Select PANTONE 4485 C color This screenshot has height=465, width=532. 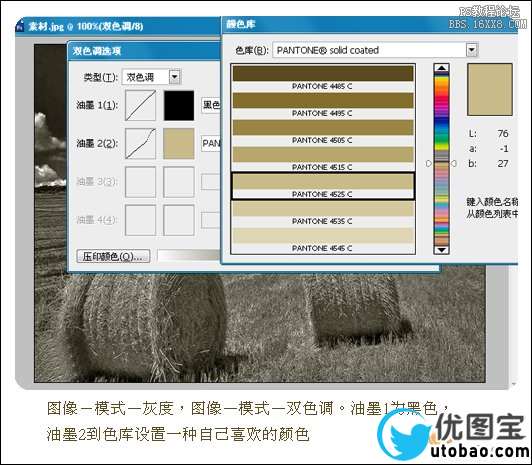(323, 78)
